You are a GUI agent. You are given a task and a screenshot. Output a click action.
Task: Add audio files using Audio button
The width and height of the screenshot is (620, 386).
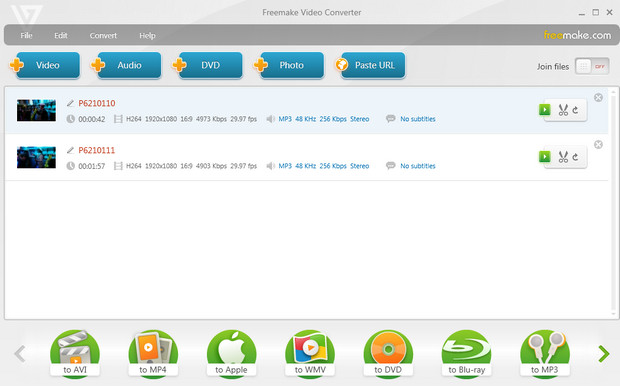coord(127,65)
